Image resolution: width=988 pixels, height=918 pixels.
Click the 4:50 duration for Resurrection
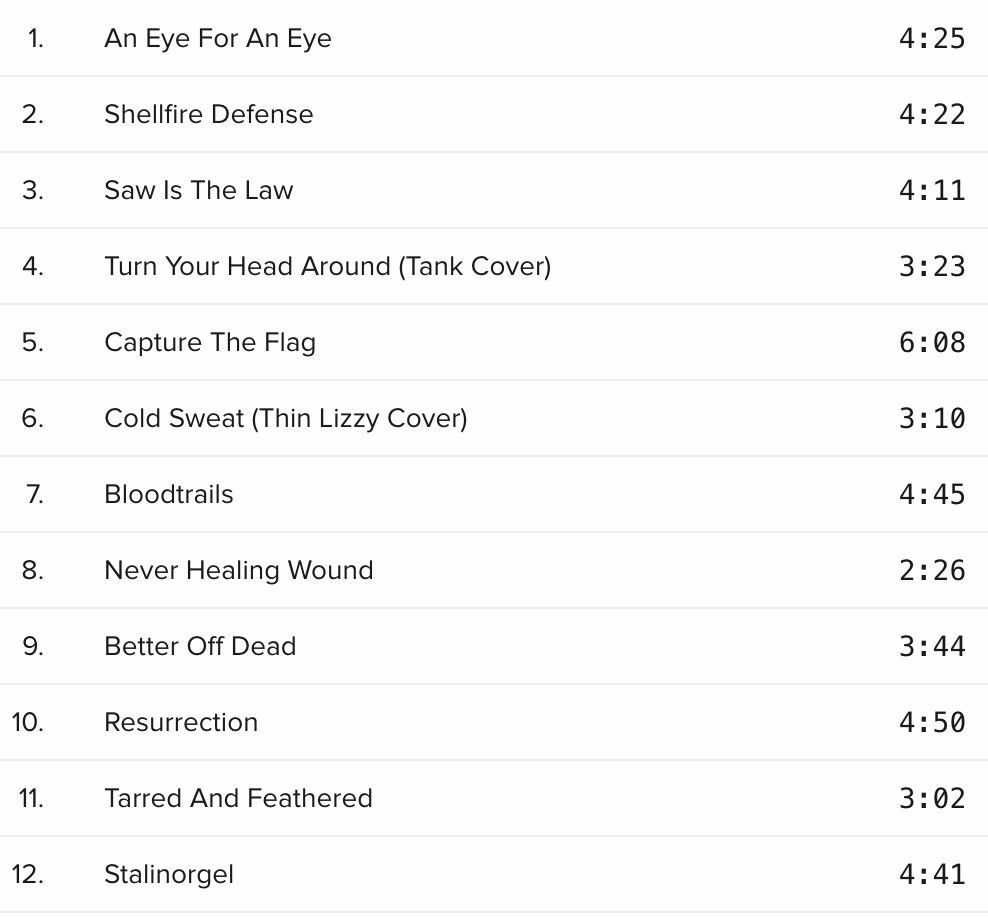(x=932, y=723)
